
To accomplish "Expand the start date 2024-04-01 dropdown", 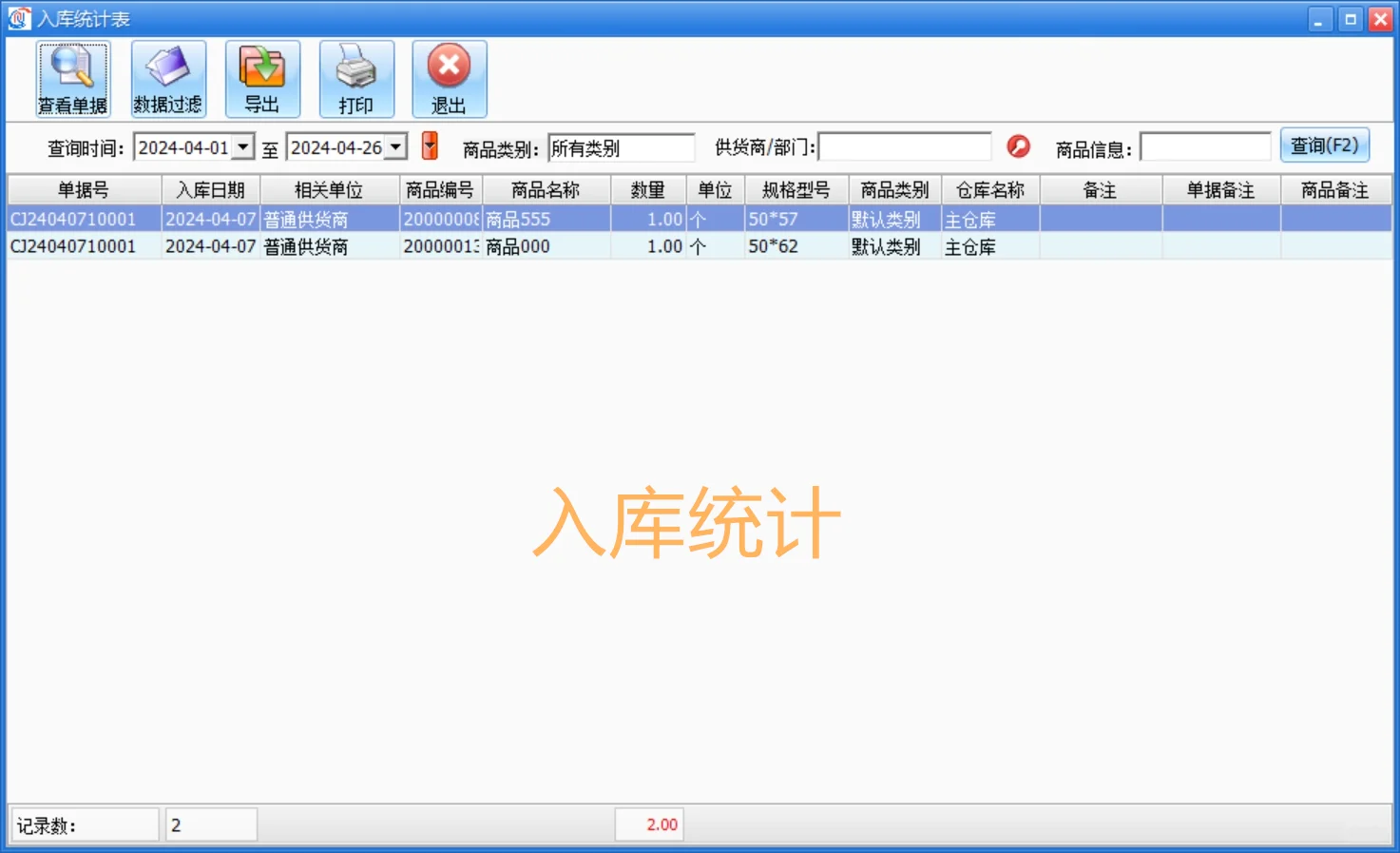I will [x=244, y=146].
